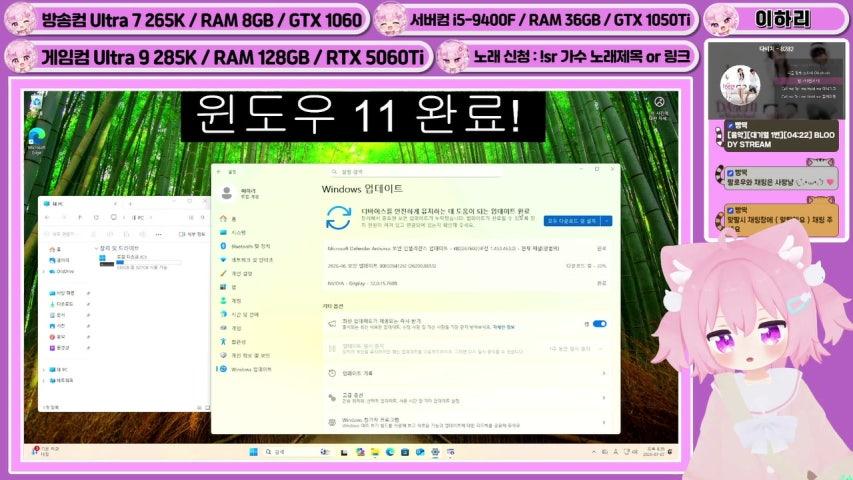The image size is (853, 480).
Task: Open 사진 folder in Explorer sidebar
Action: pos(57,326)
